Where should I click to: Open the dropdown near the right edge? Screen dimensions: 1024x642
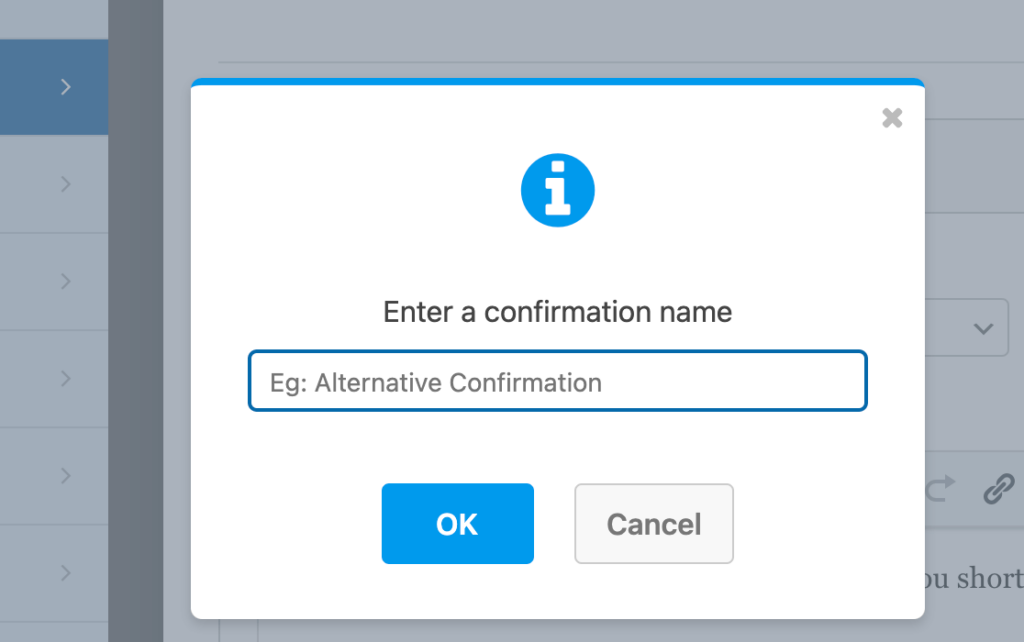coord(981,327)
